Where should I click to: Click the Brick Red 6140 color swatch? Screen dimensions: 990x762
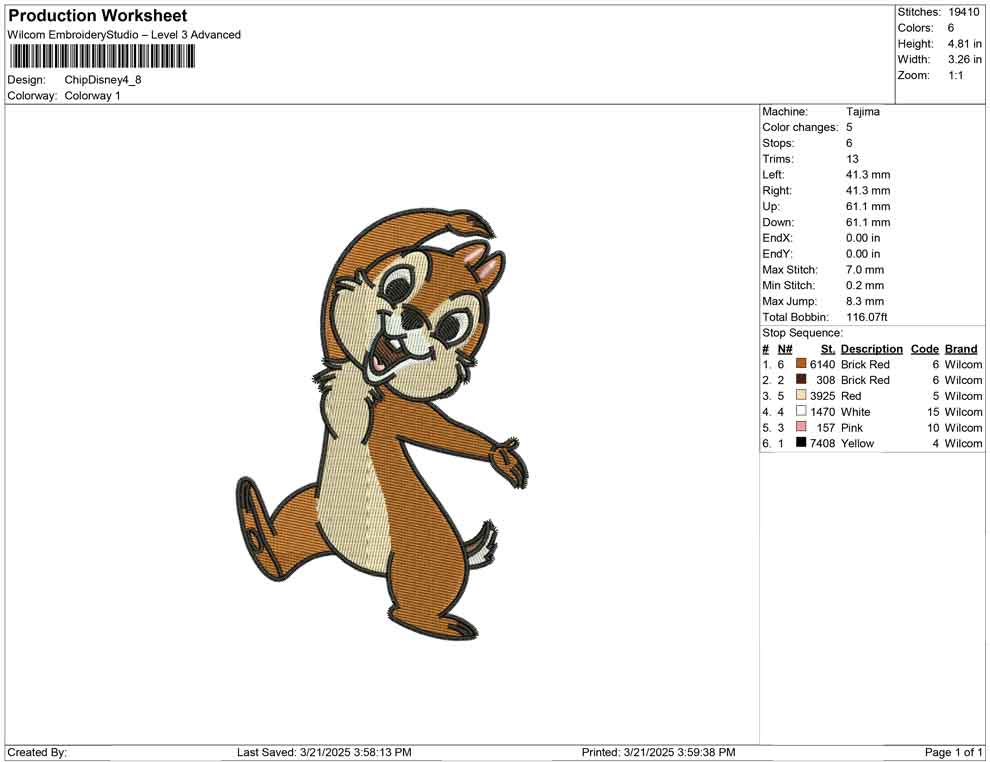coord(801,364)
